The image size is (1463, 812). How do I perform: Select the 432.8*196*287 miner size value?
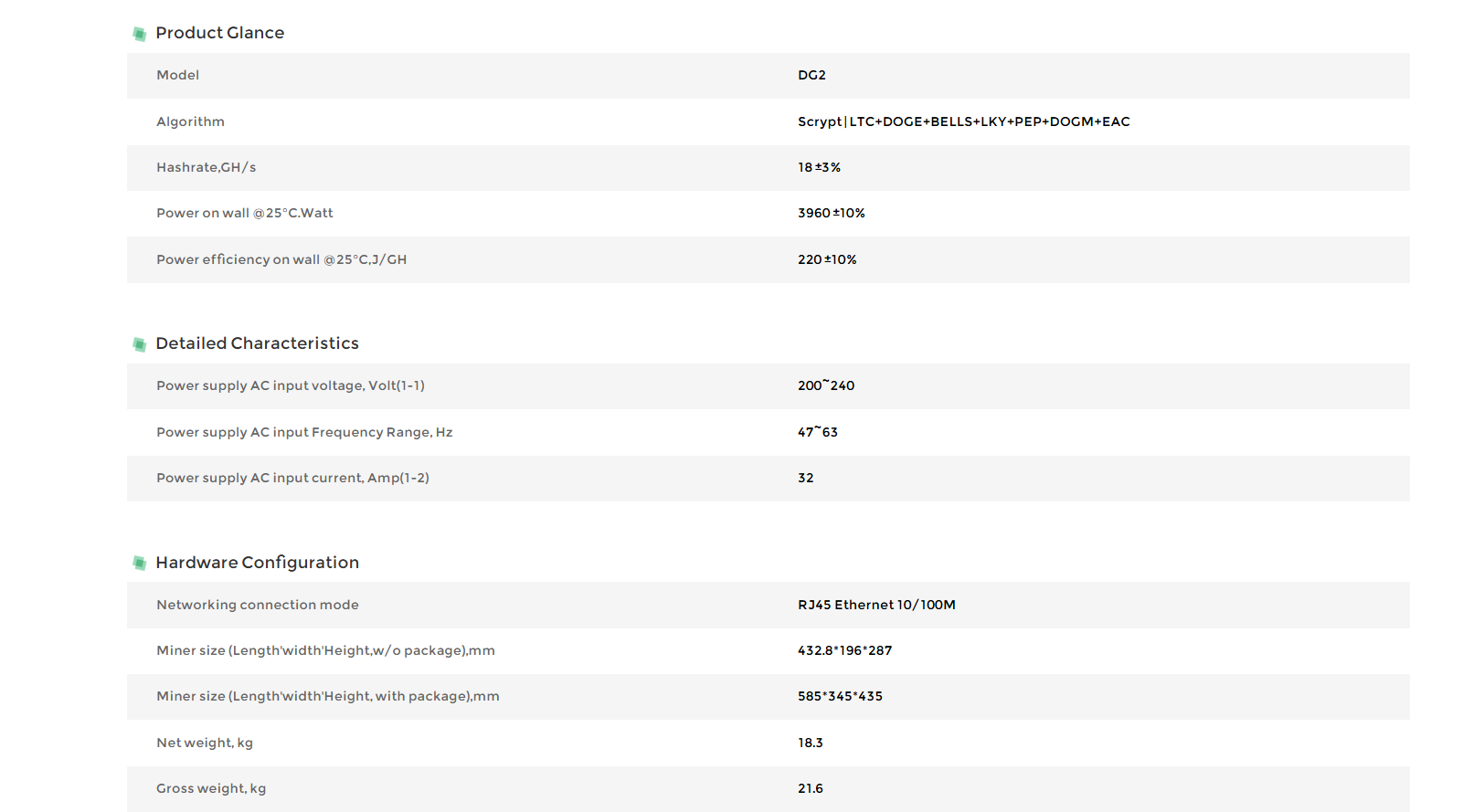pyautogui.click(x=844, y=651)
